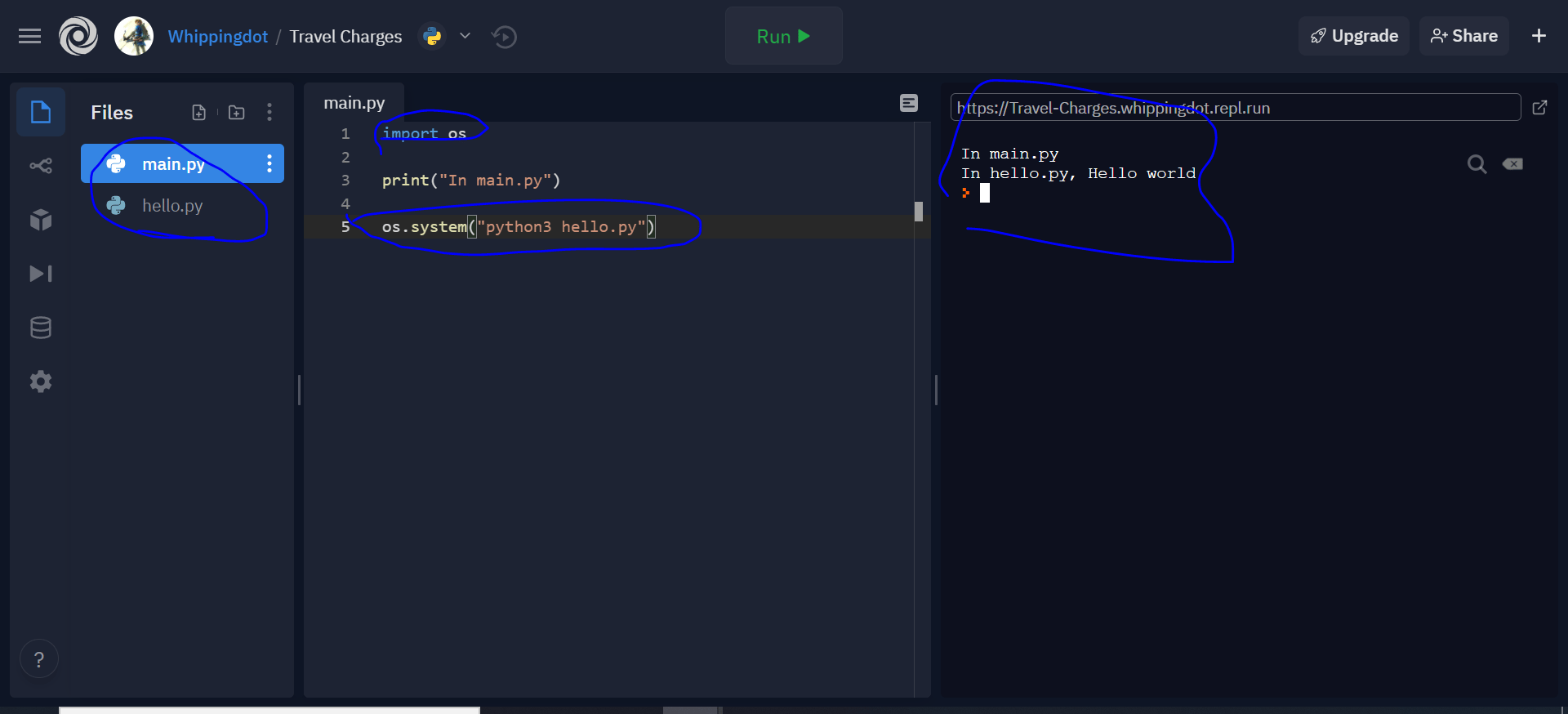Clear the console output
This screenshot has width=1568, height=714.
1512,164
